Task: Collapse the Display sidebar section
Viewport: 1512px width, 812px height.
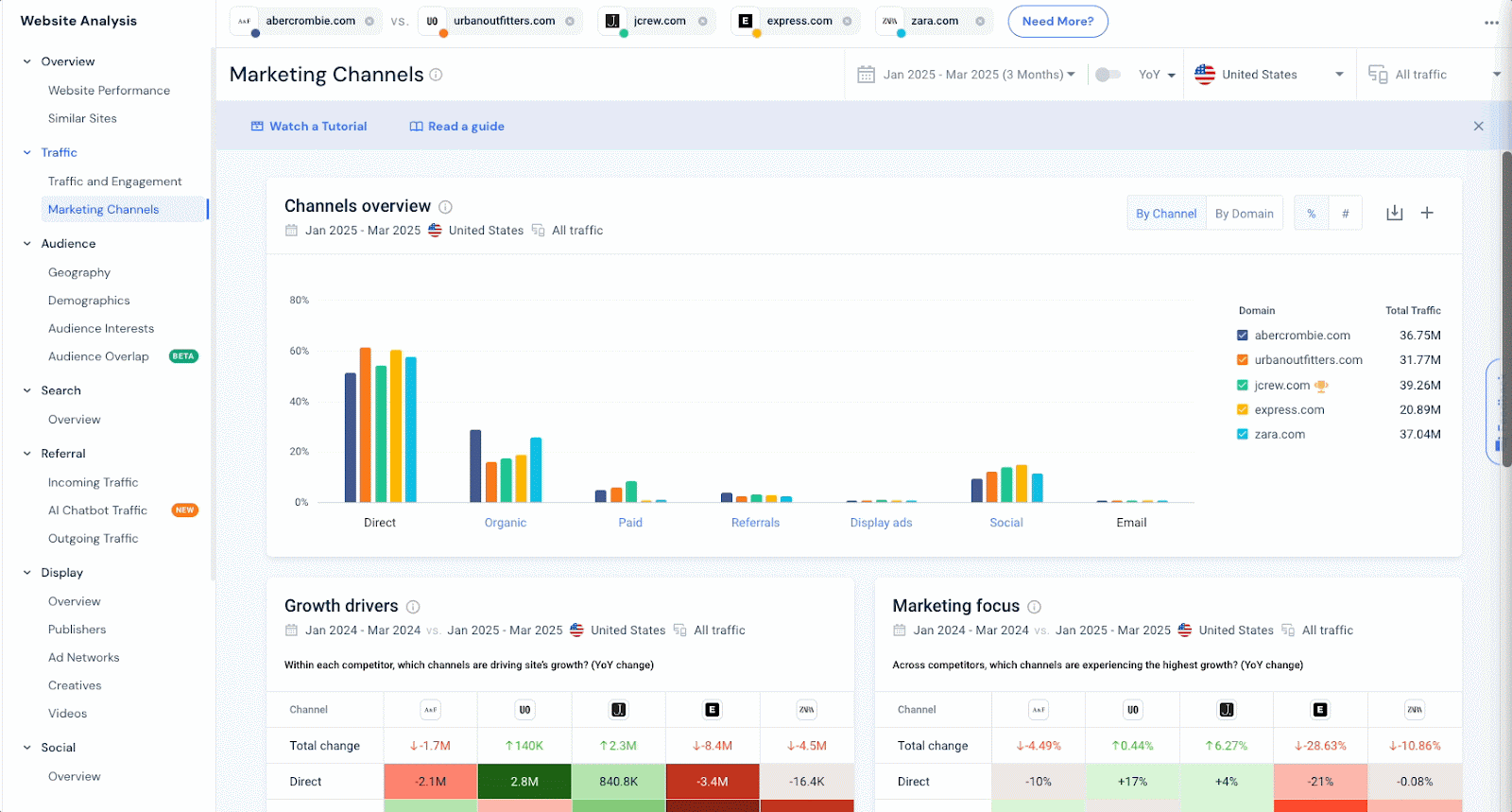Action: point(27,573)
